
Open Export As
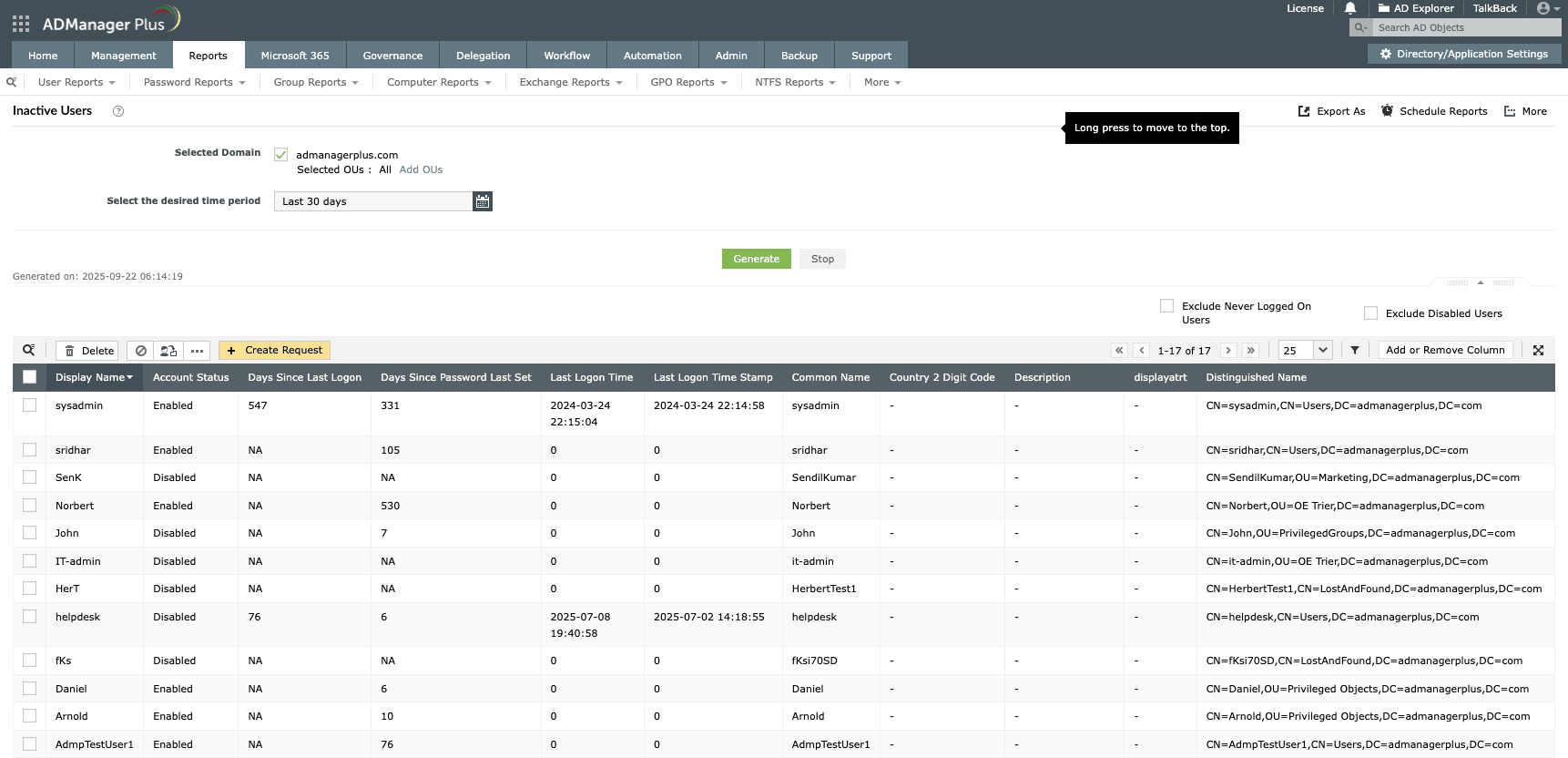(x=1331, y=111)
